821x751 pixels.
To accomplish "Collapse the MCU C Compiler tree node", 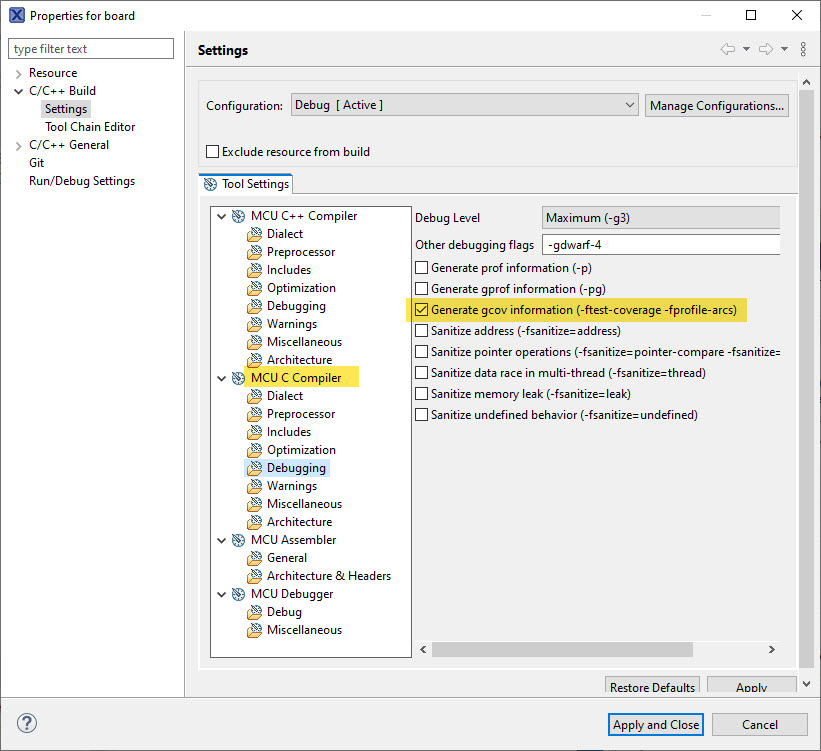I will [222, 378].
